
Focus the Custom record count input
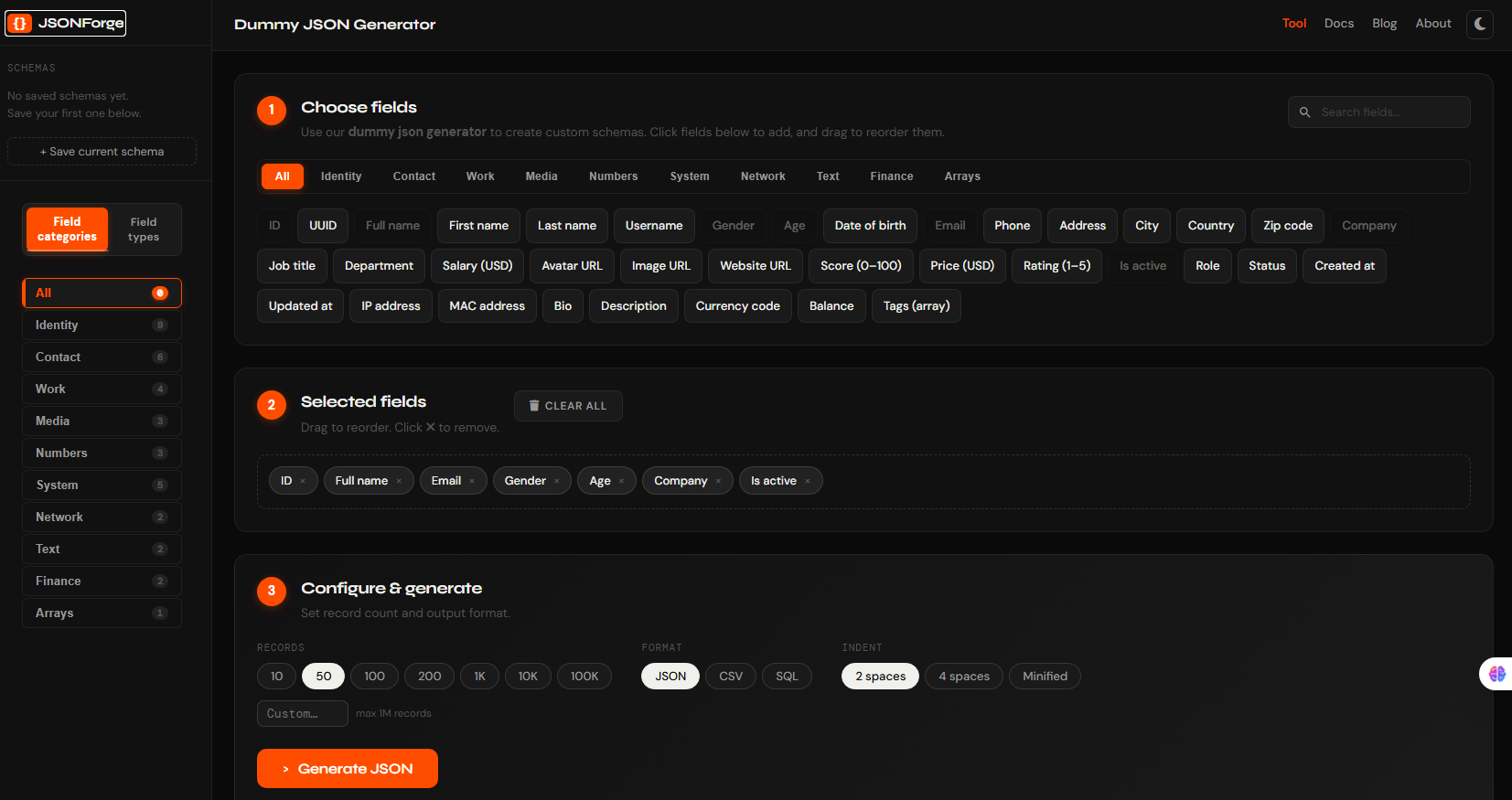coord(303,714)
